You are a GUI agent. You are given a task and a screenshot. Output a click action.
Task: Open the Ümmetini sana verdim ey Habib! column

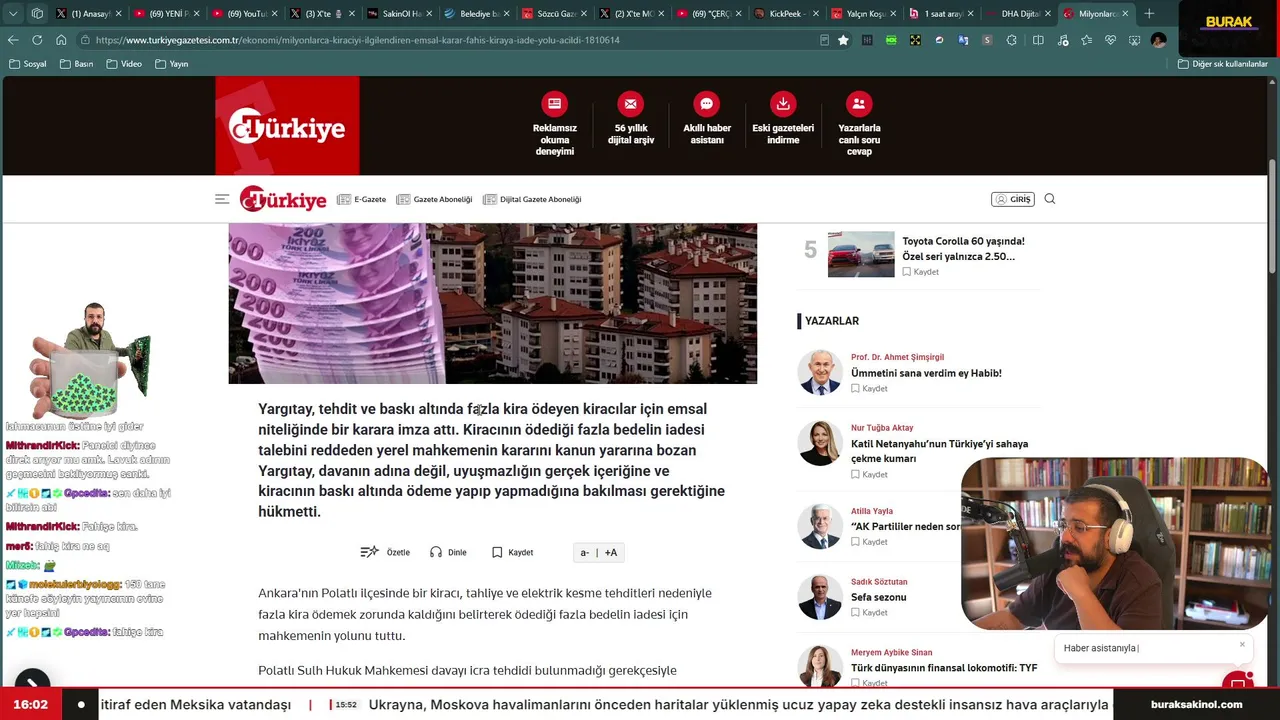926,373
